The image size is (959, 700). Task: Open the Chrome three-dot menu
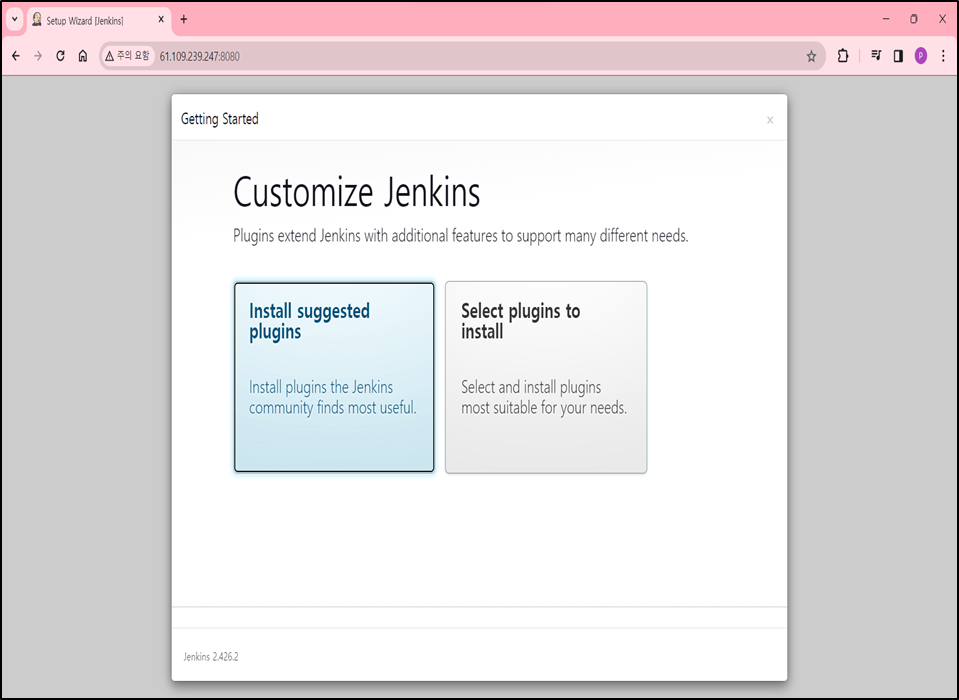point(943,56)
